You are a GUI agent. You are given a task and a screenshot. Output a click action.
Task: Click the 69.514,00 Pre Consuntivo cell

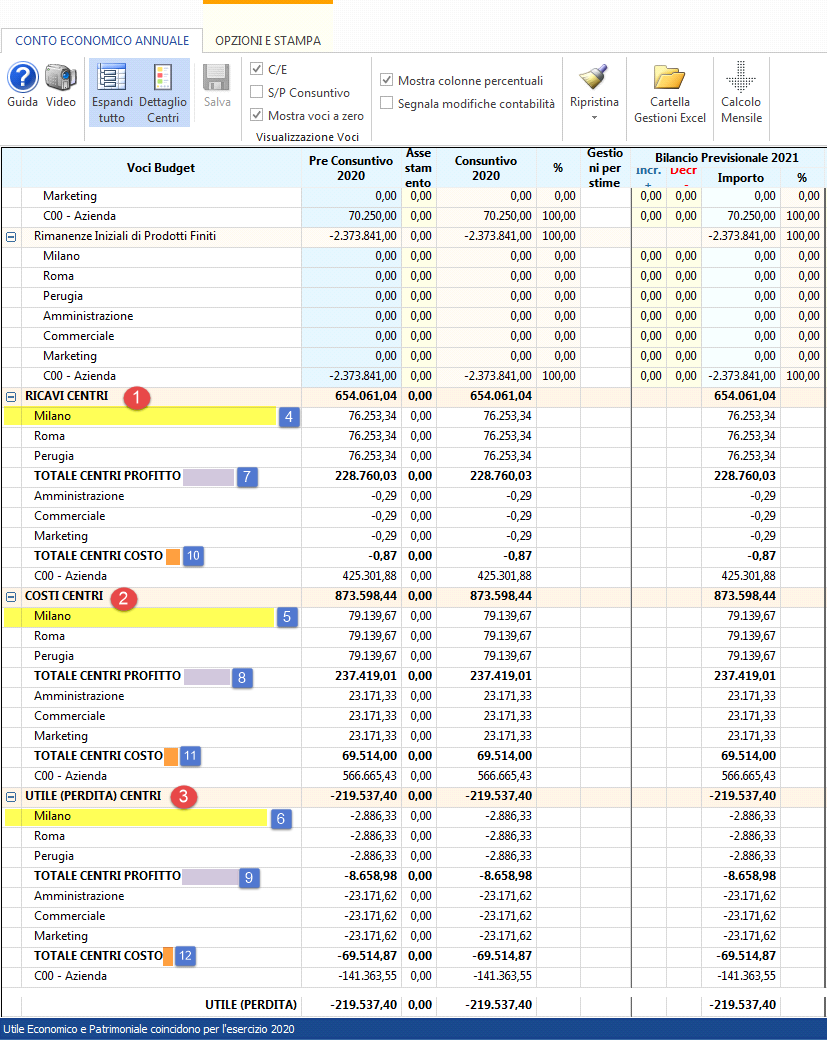[x=351, y=756]
